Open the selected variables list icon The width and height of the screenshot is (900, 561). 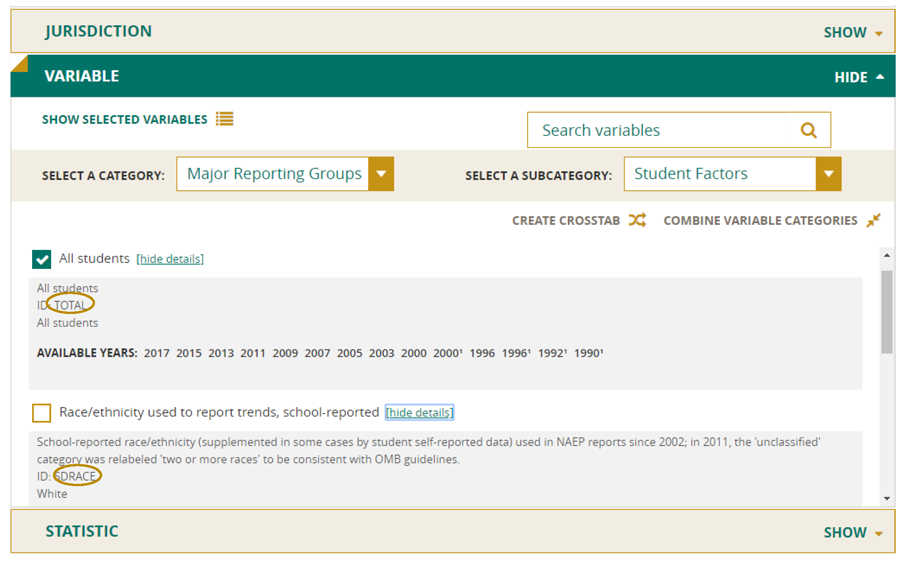(224, 119)
